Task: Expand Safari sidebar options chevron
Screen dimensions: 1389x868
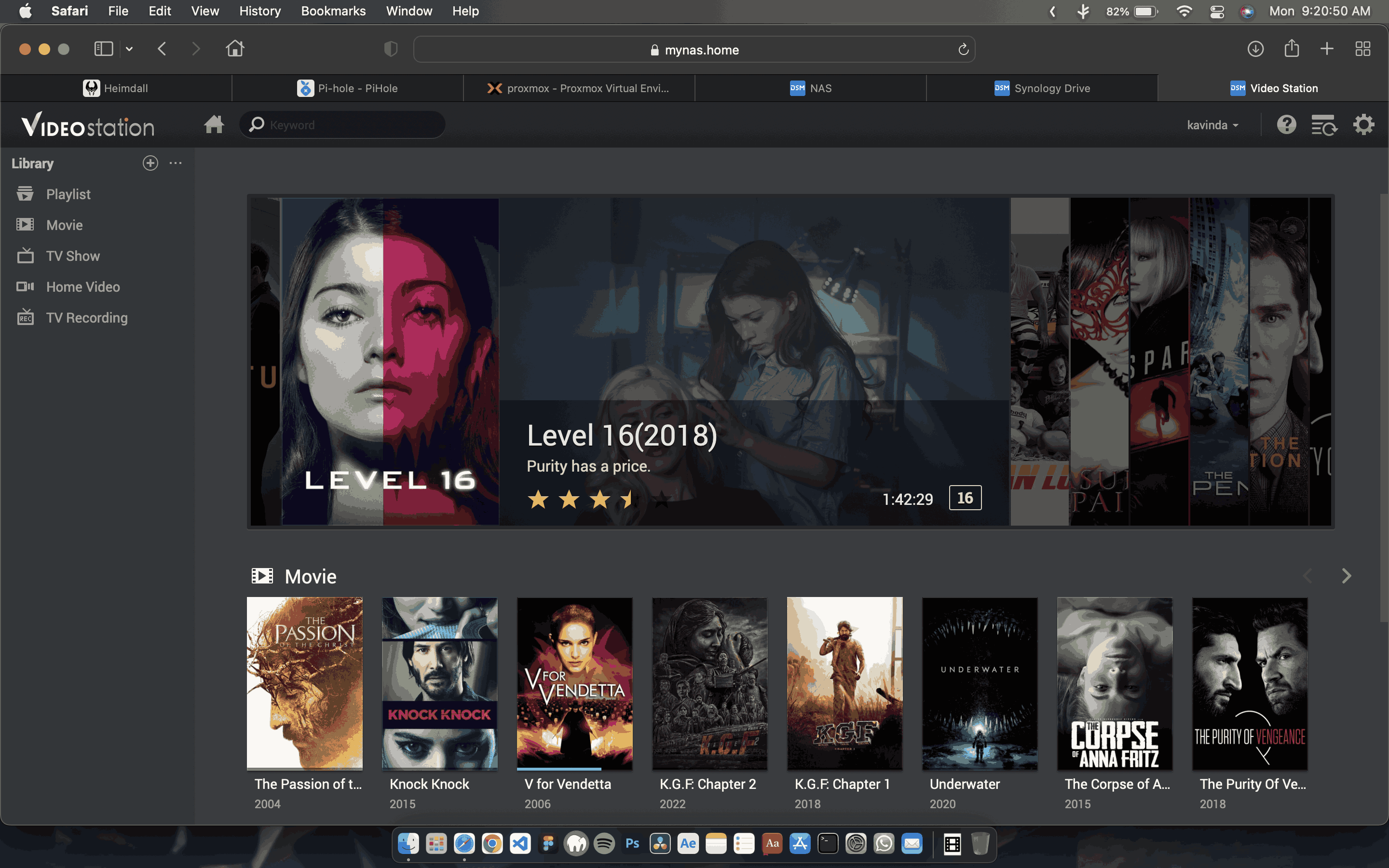Action: (129, 49)
